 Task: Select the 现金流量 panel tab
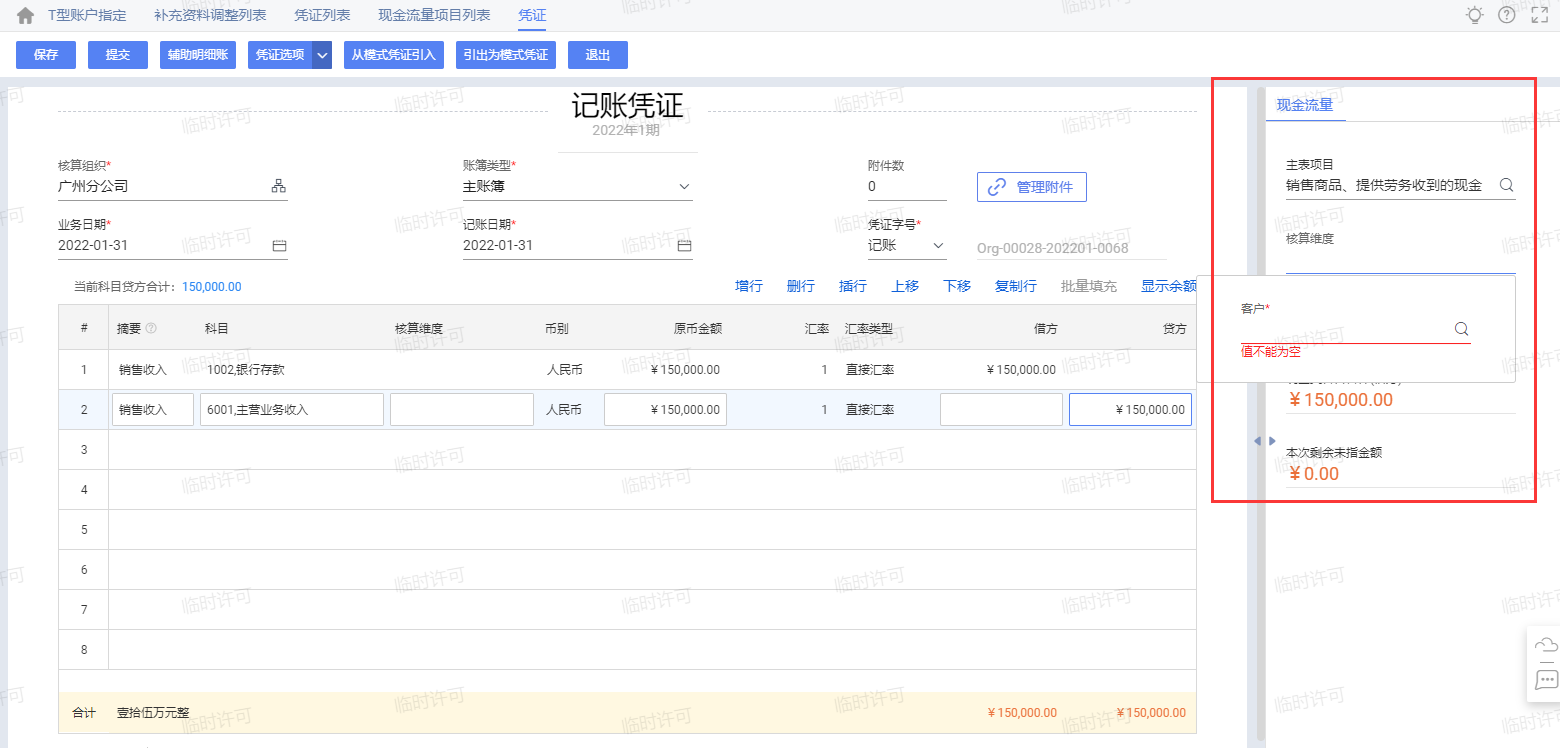pyautogui.click(x=1305, y=104)
